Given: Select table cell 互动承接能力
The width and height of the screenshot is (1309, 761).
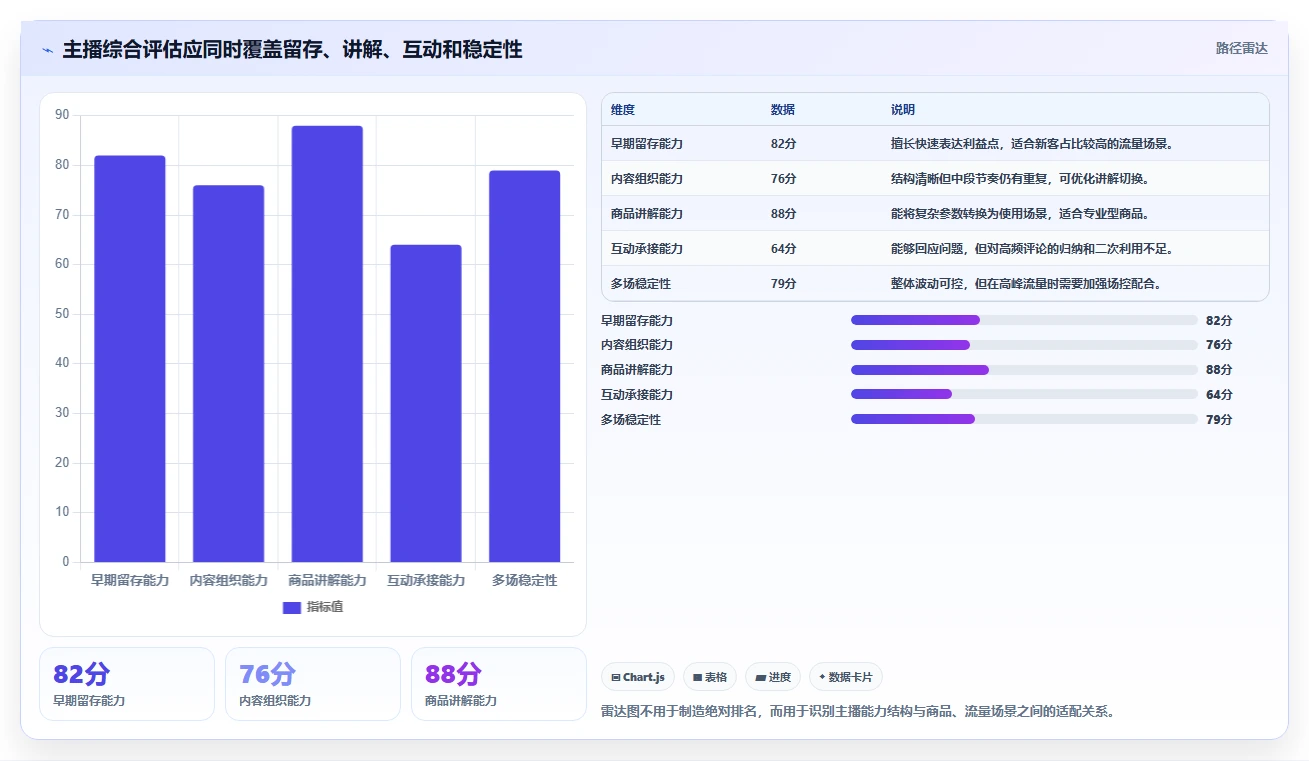Looking at the screenshot, I should click(x=647, y=249).
